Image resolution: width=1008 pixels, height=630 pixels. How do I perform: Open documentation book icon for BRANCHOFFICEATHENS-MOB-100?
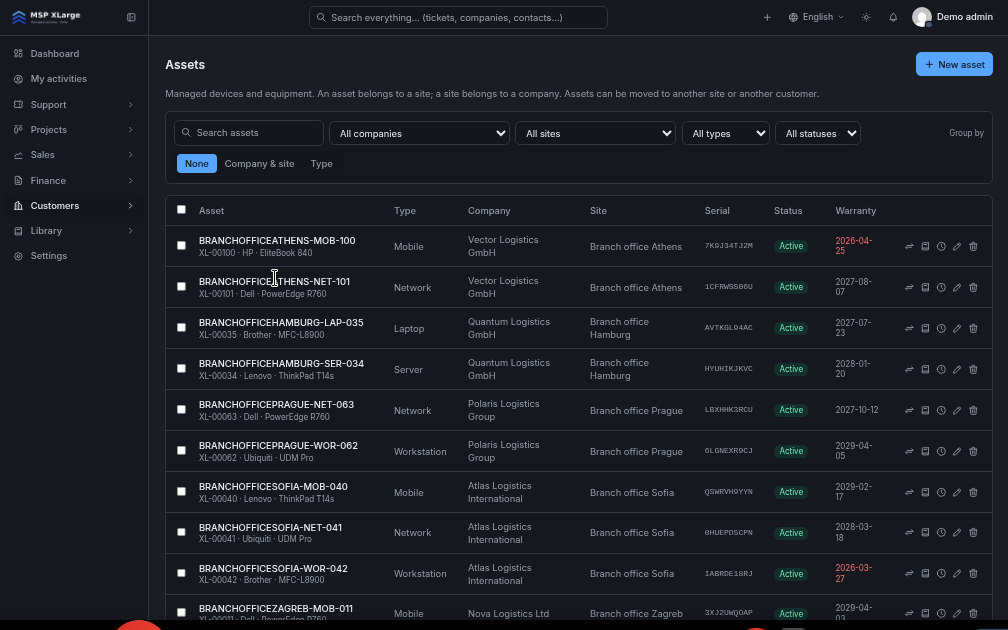pyautogui.click(x=925, y=246)
